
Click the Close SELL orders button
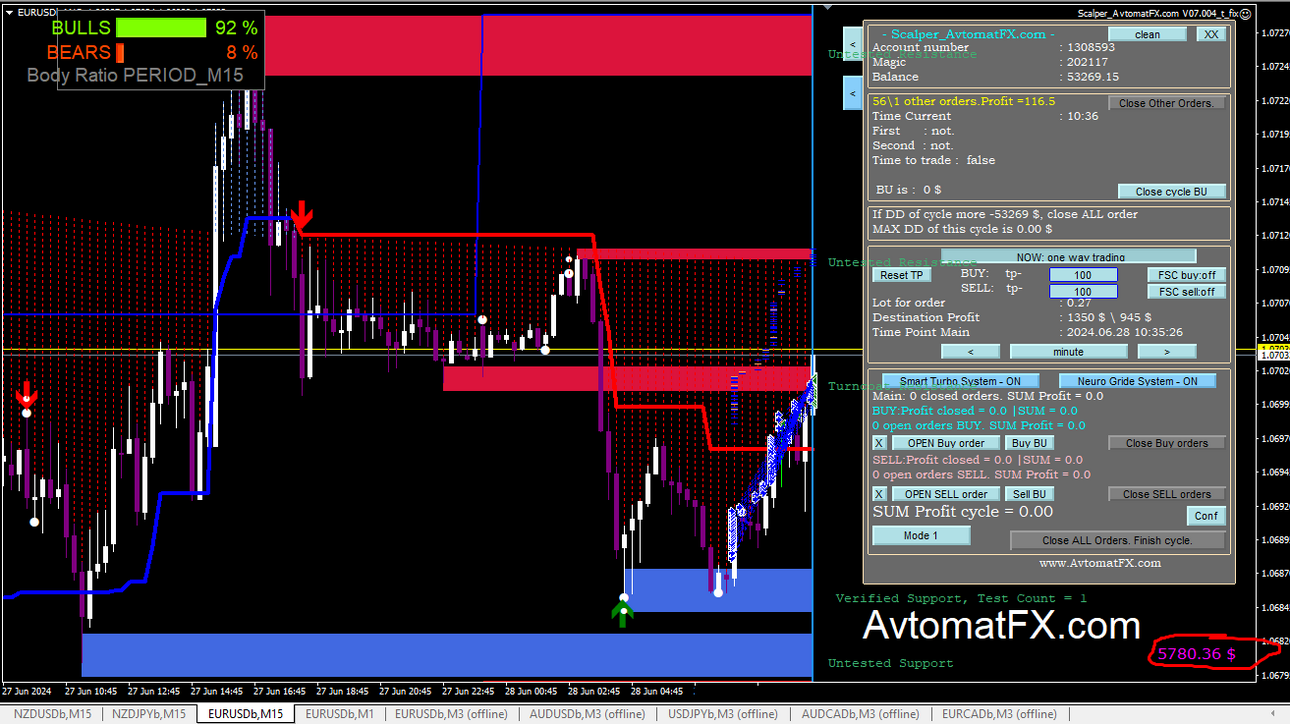click(x=1167, y=494)
